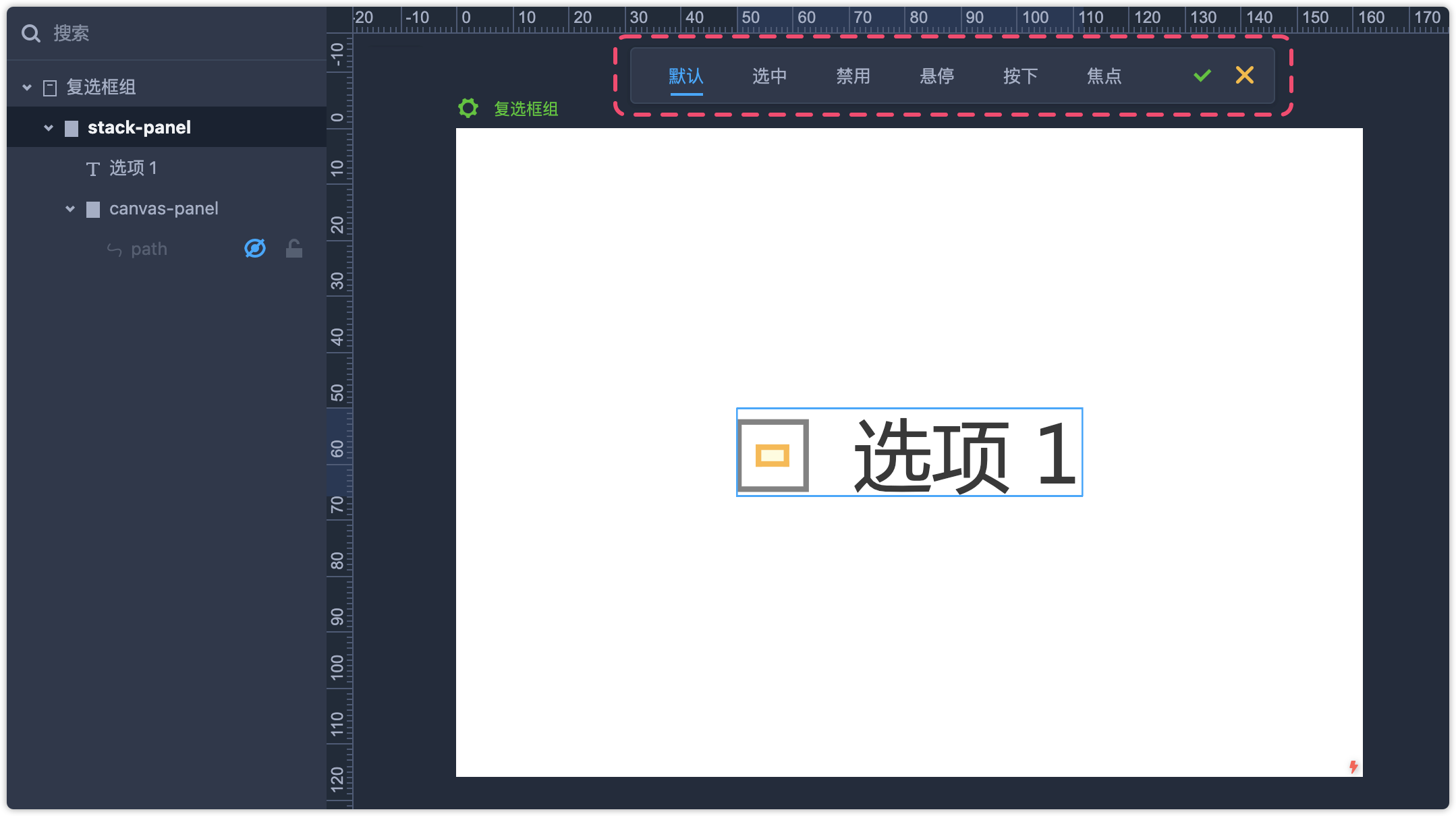1456x816 pixels.
Task: Click the green checkmark confirm icon
Action: click(x=1202, y=76)
